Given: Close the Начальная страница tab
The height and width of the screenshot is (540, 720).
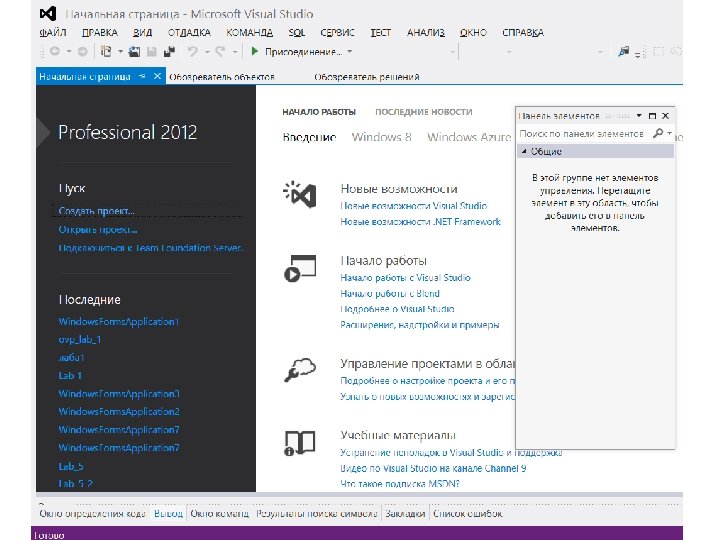Looking at the screenshot, I should (157, 76).
